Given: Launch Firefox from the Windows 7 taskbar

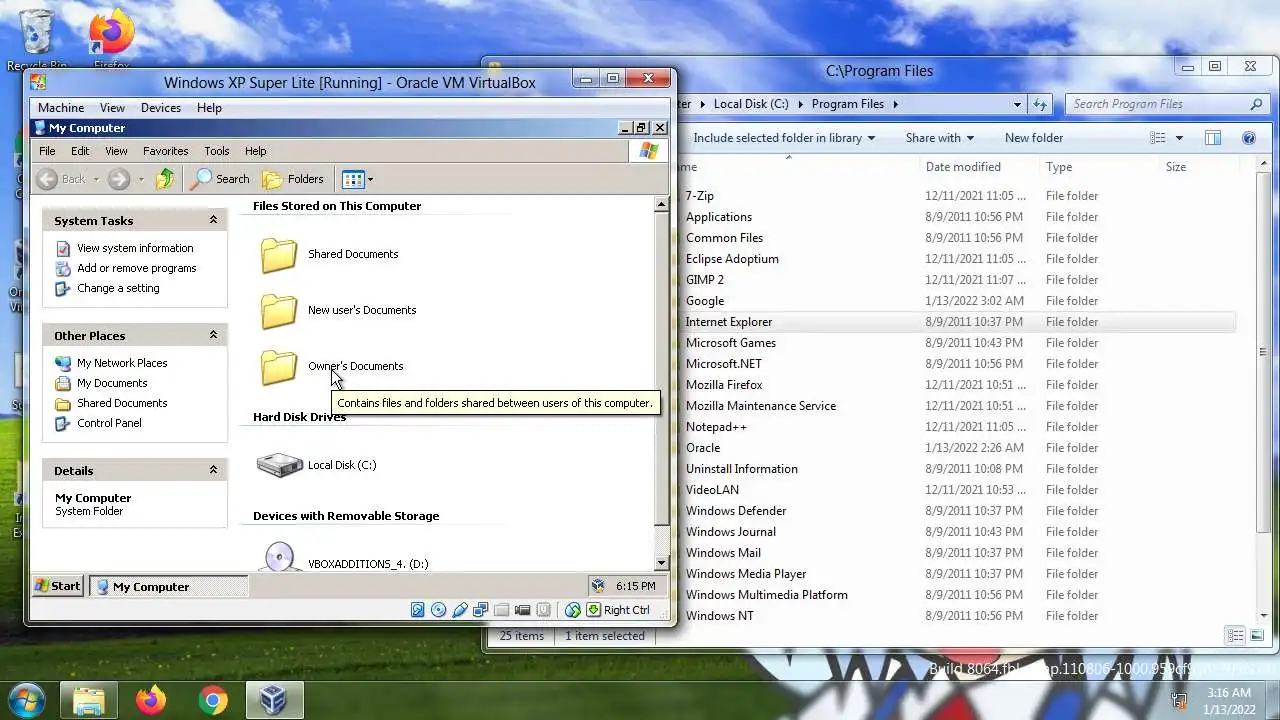Looking at the screenshot, I should 151,700.
